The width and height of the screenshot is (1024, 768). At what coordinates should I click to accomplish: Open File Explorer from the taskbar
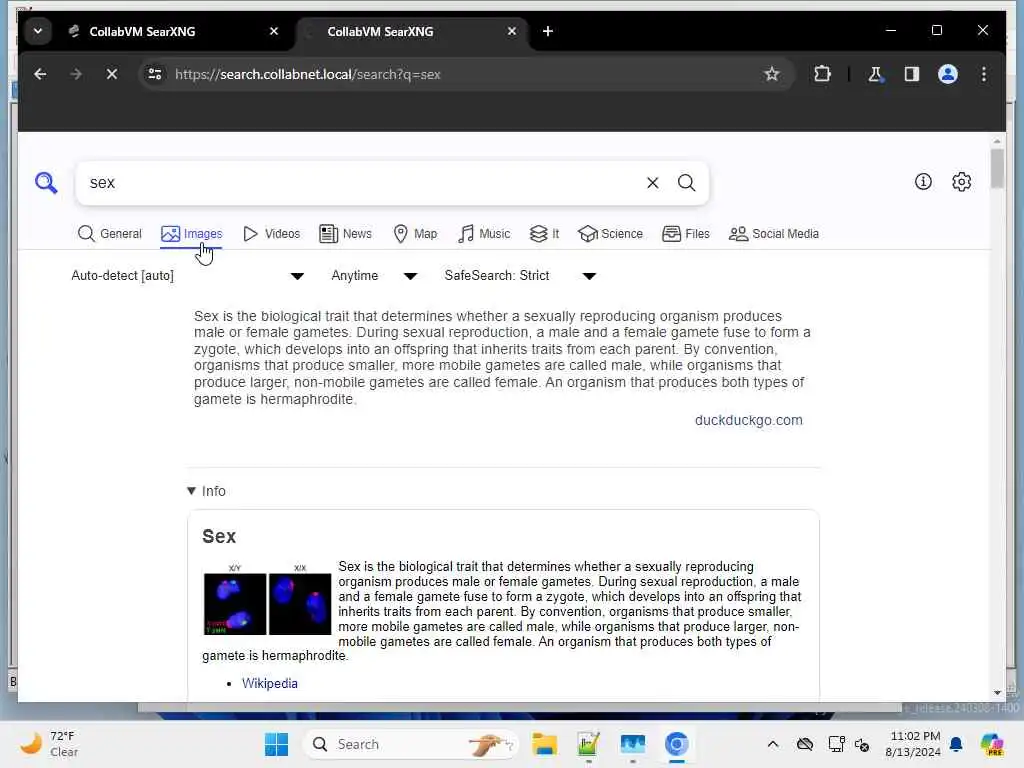pos(544,744)
